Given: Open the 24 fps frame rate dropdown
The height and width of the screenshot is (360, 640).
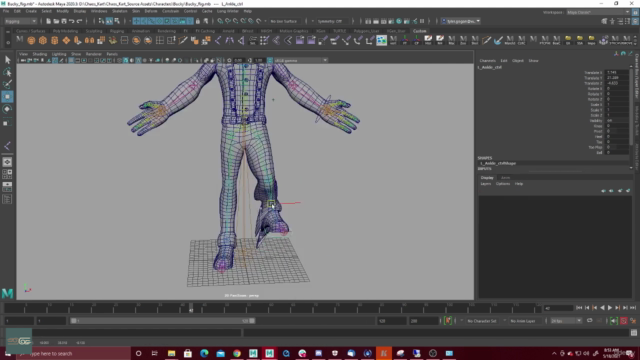Looking at the screenshot, I should (x=566, y=321).
